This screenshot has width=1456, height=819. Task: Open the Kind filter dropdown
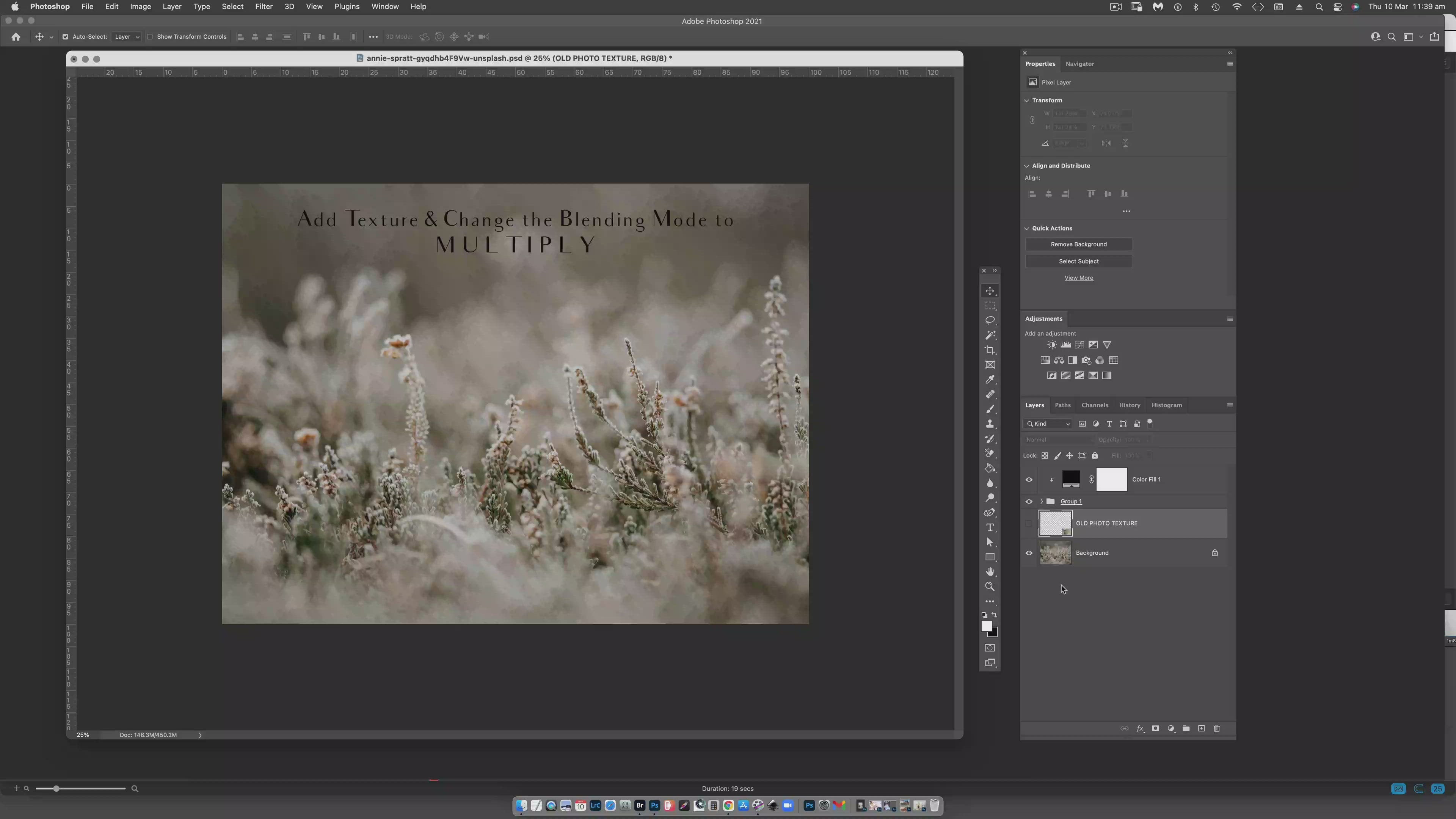(x=1048, y=424)
